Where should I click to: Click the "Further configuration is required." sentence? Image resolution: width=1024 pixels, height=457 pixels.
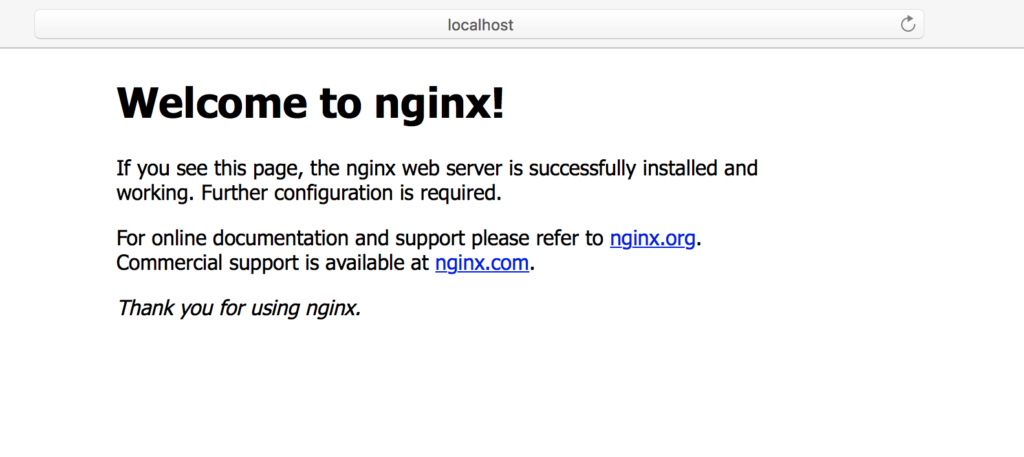(x=351, y=193)
